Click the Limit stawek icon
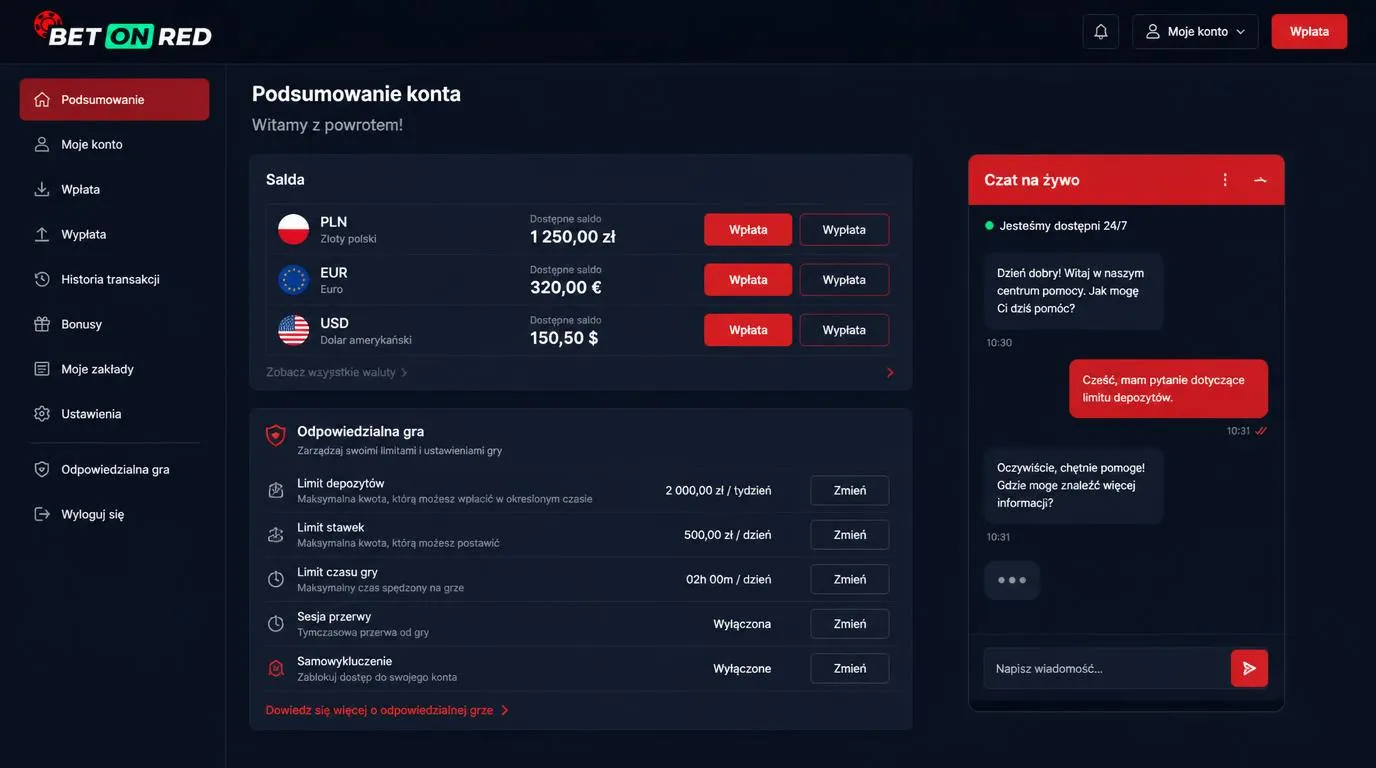 [276, 535]
